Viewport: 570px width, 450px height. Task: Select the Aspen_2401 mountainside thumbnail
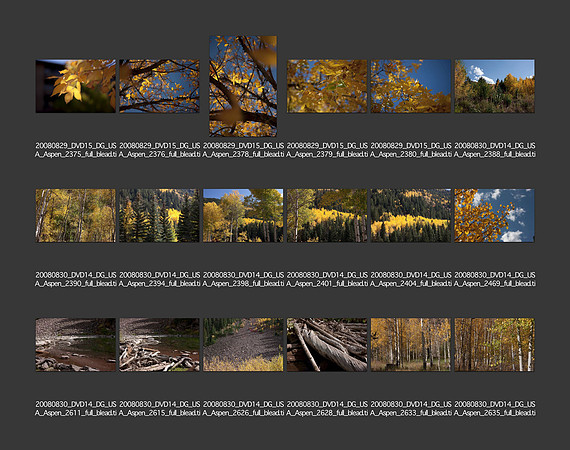pos(327,216)
